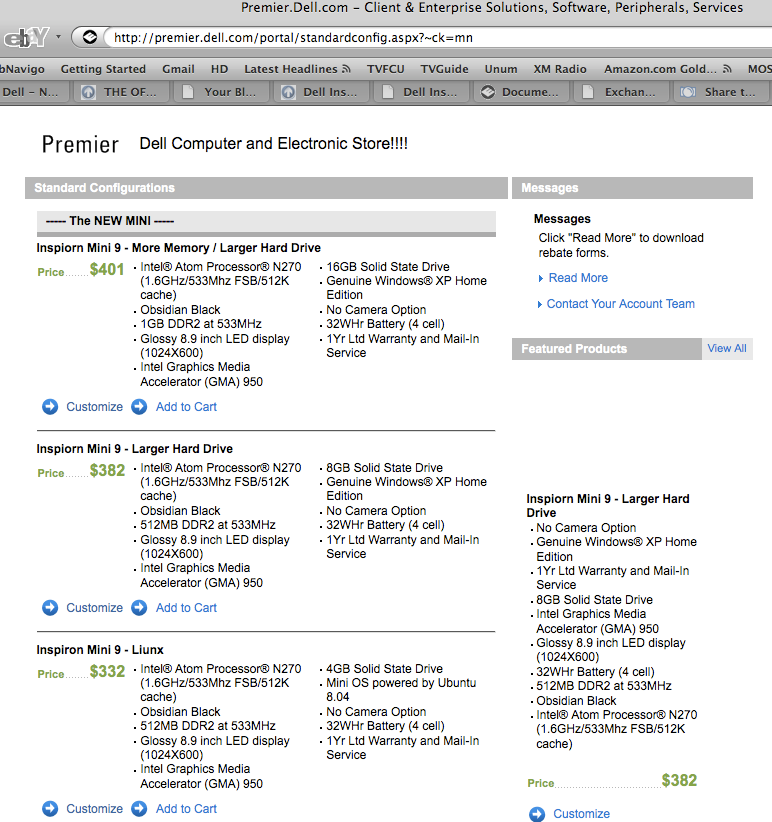This screenshot has width=772, height=822.
Task: Click the 'Inspiron Mini 9 - Liunx' heading
Action: 100,650
